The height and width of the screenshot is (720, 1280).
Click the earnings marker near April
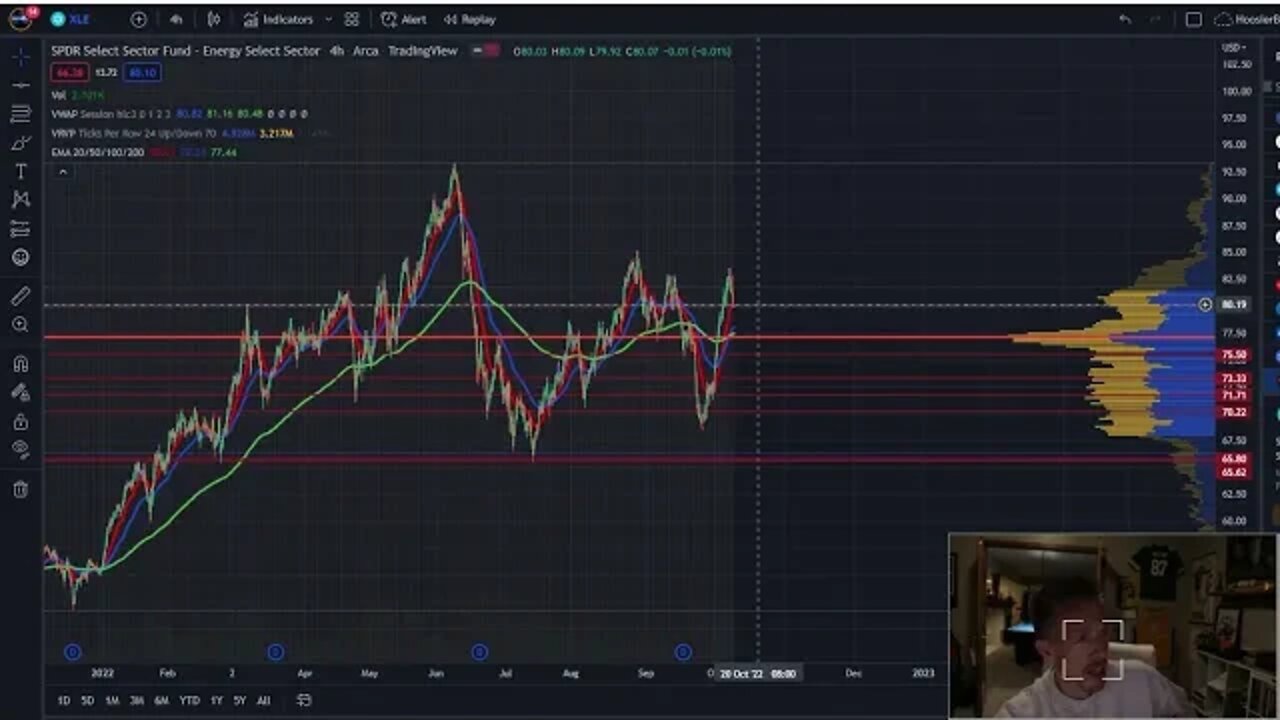(276, 652)
